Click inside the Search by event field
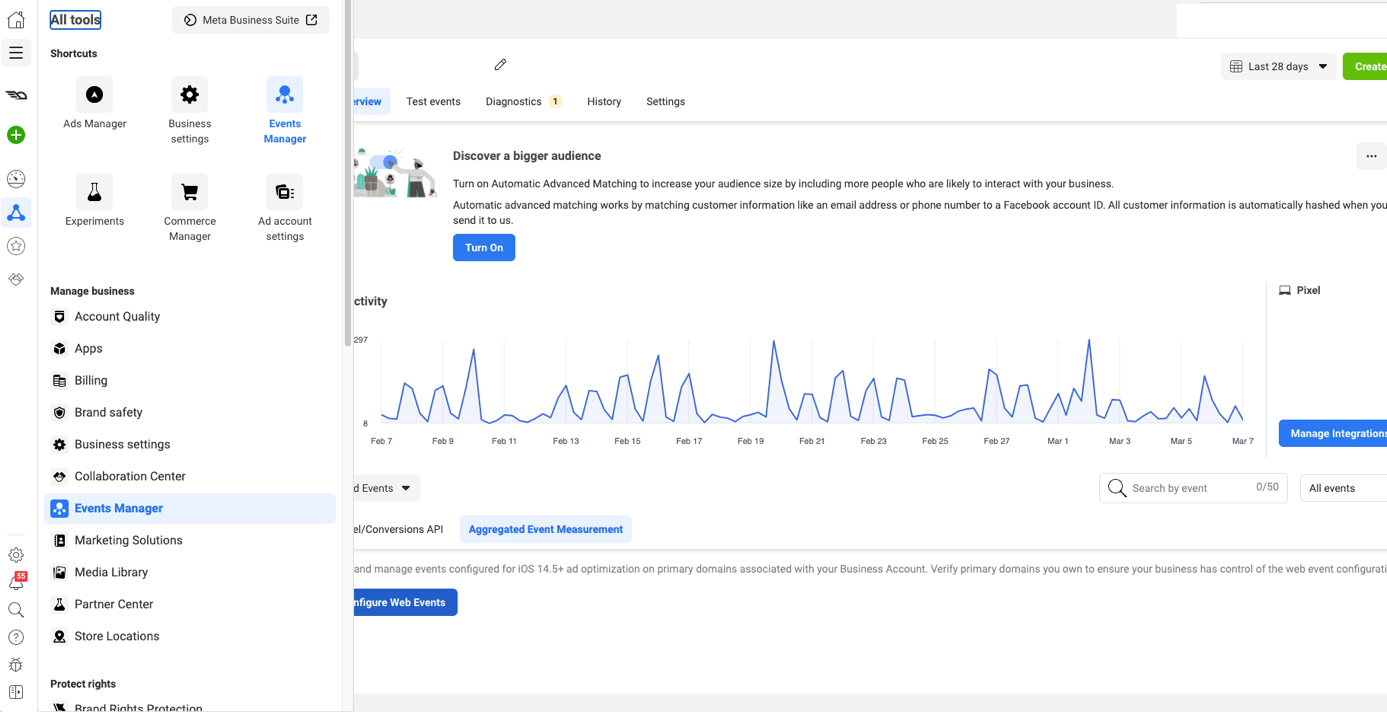This screenshot has width=1387, height=712. tap(1180, 488)
